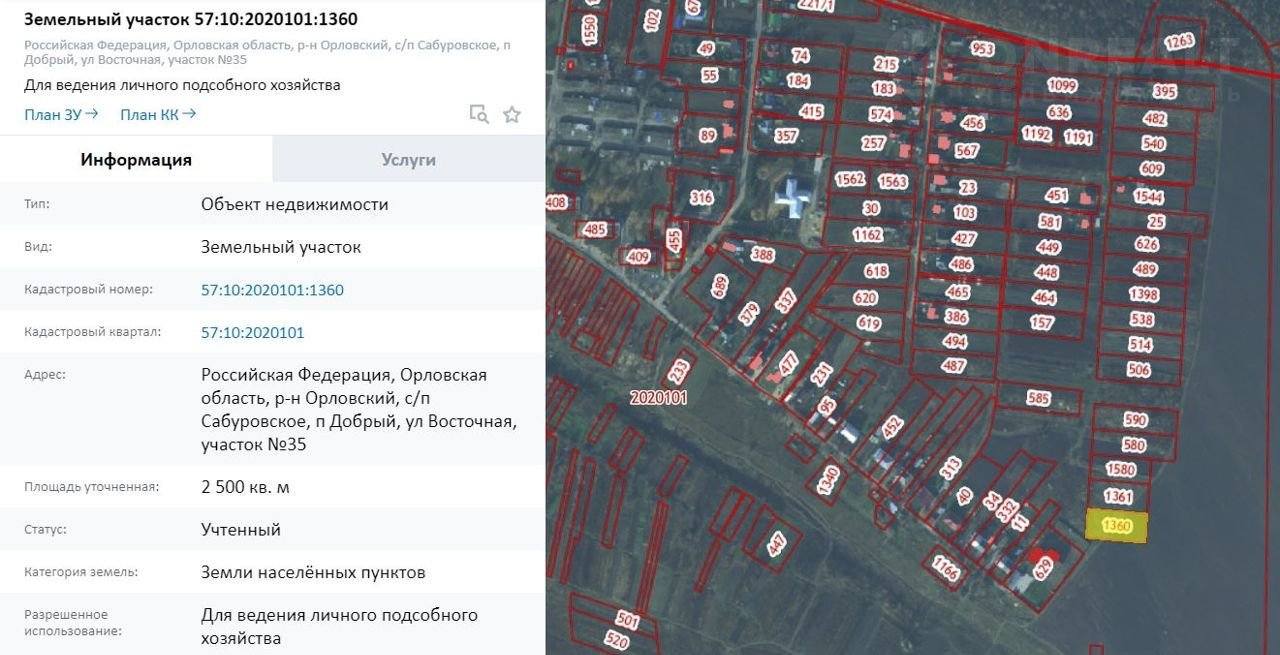Select parcel 1361 on the map
This screenshot has height=655, width=1280.
coord(1118,496)
